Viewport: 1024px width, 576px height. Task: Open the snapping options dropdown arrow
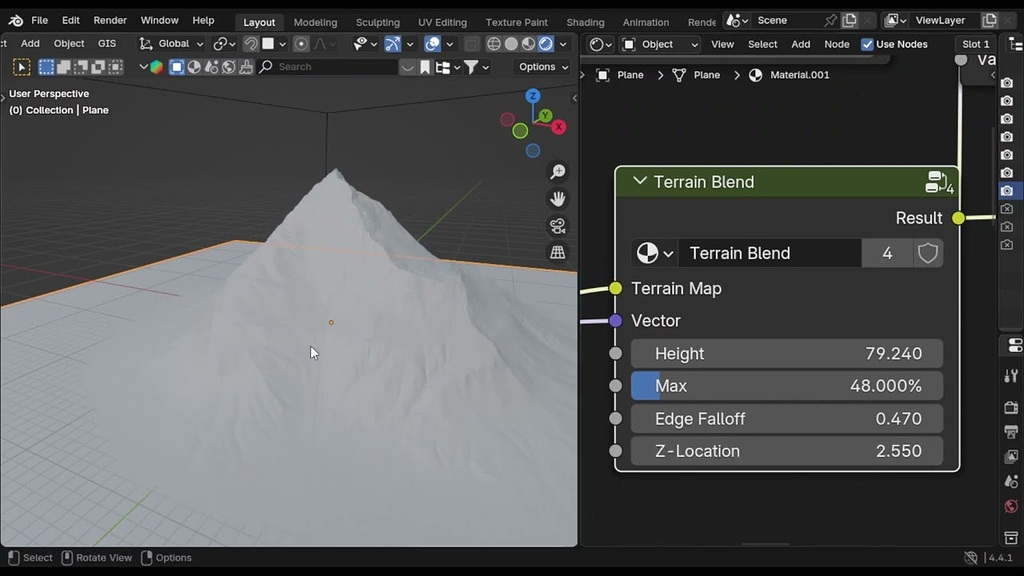point(283,44)
